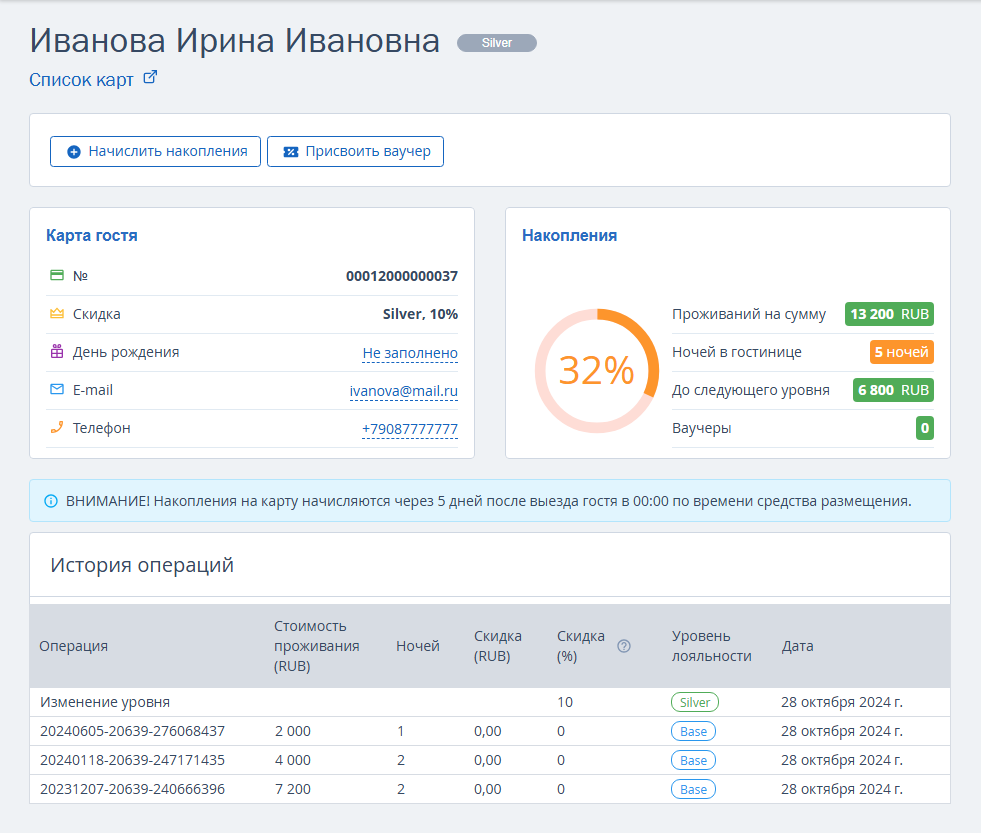981x833 pixels.
Task: Click the external link icon beside Список карт
Action: click(150, 78)
